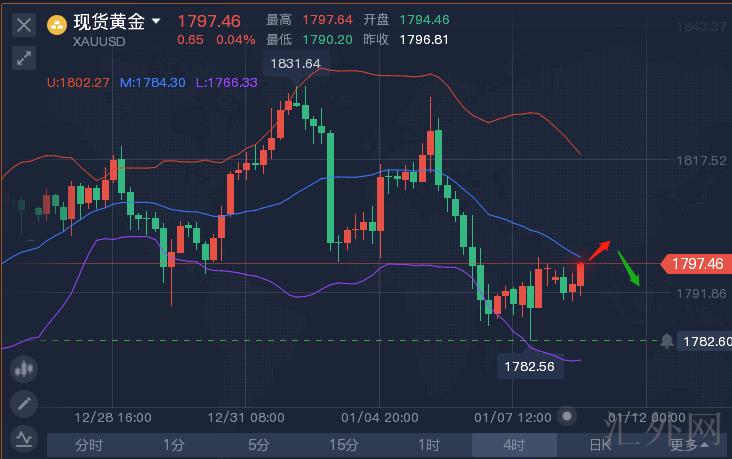The height and width of the screenshot is (459, 732).
Task: Click the 1797.46 current price tag
Action: tap(697, 264)
